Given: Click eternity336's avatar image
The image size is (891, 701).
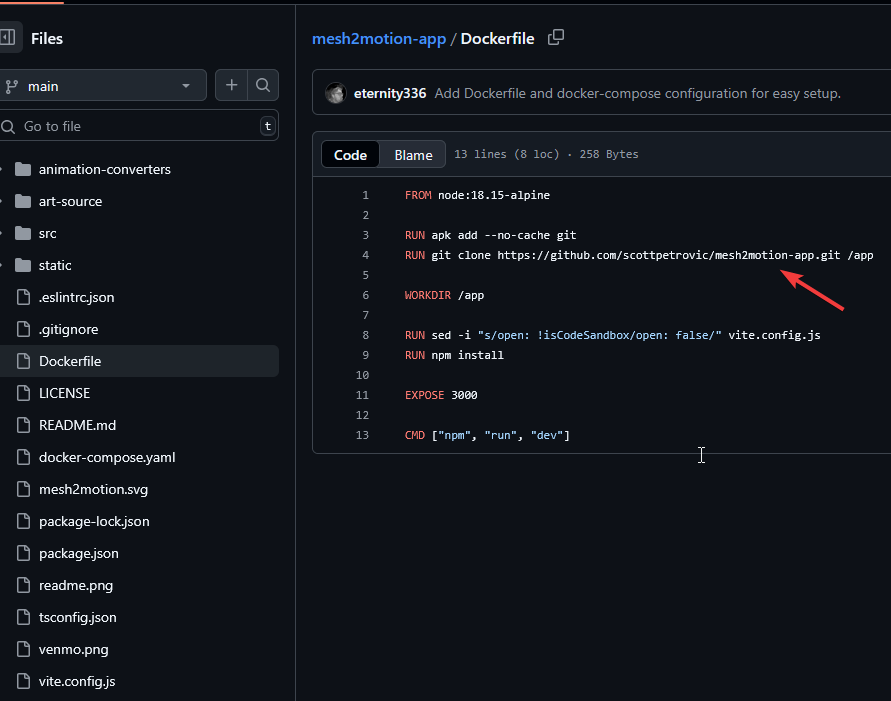Looking at the screenshot, I should point(336,93).
